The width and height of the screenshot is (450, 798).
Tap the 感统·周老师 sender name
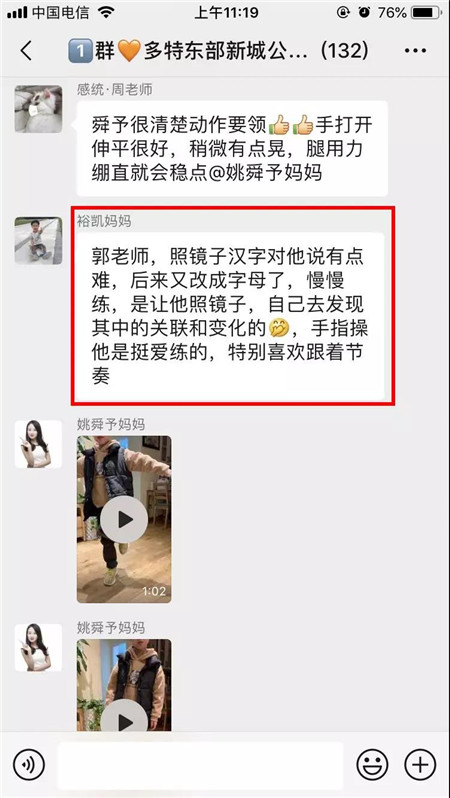click(115, 90)
